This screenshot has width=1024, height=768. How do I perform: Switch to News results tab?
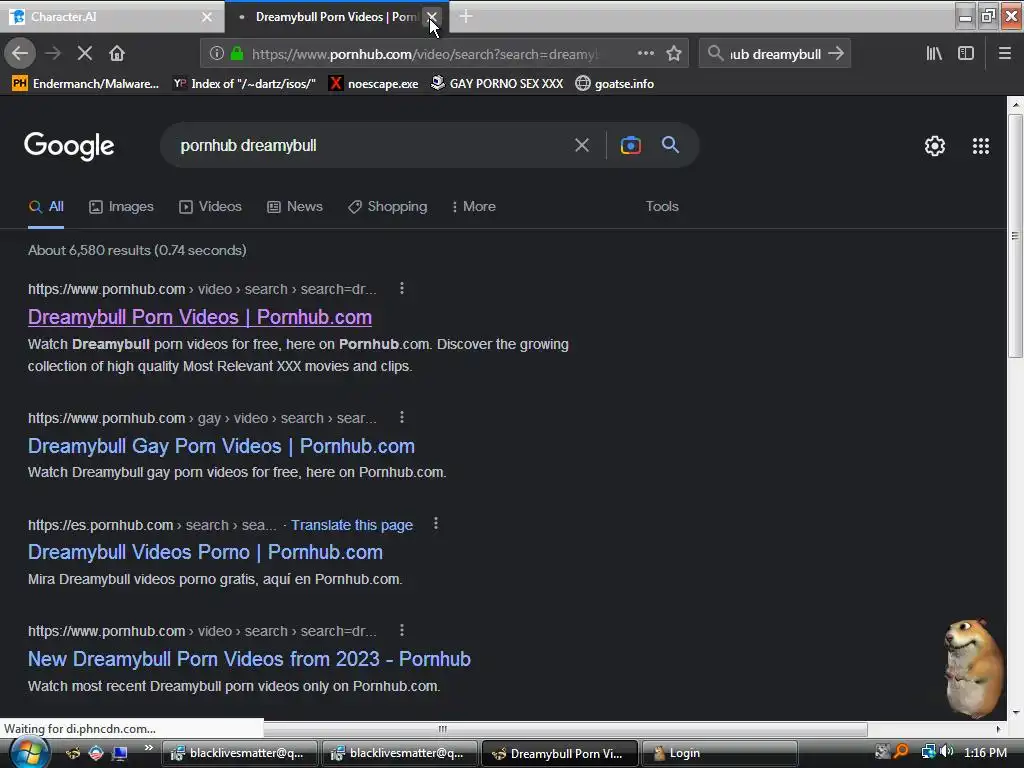[x=295, y=206]
